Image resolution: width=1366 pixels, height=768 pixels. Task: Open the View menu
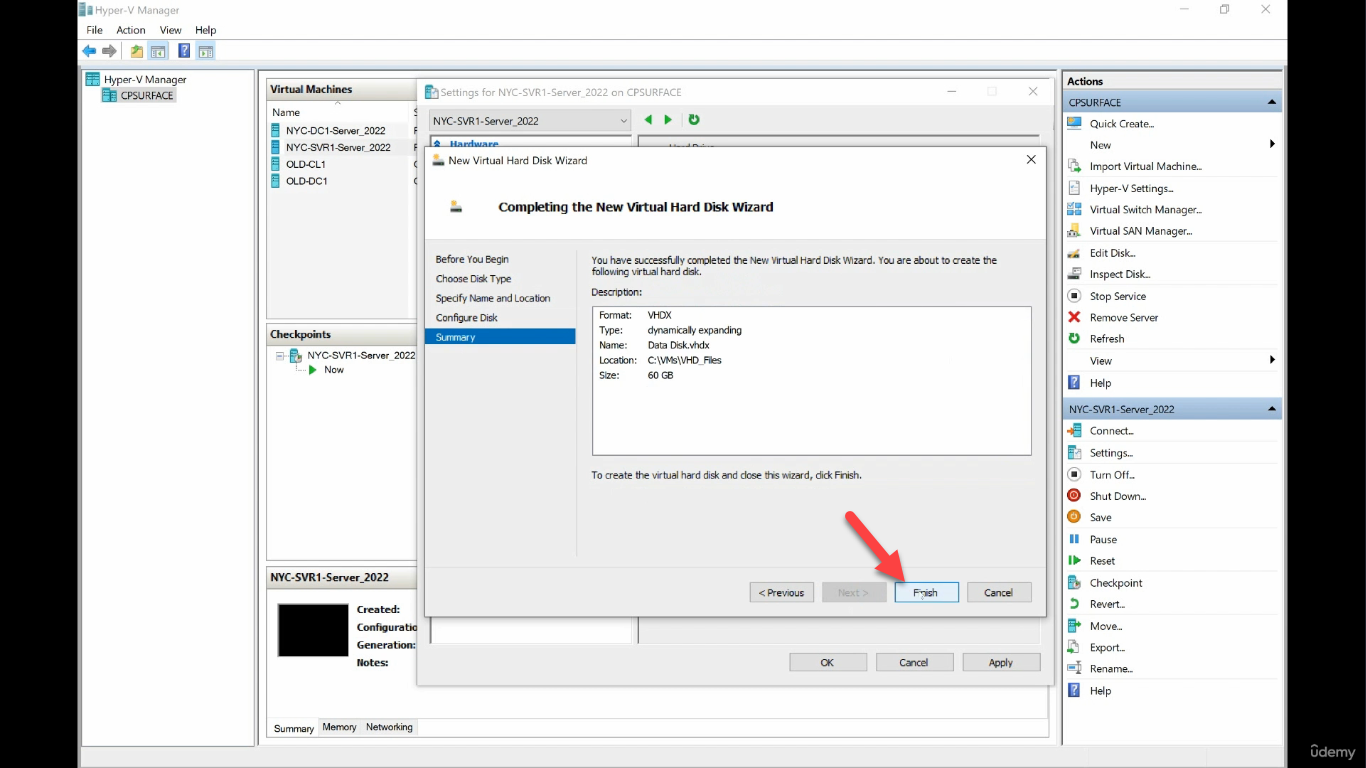coord(171,30)
